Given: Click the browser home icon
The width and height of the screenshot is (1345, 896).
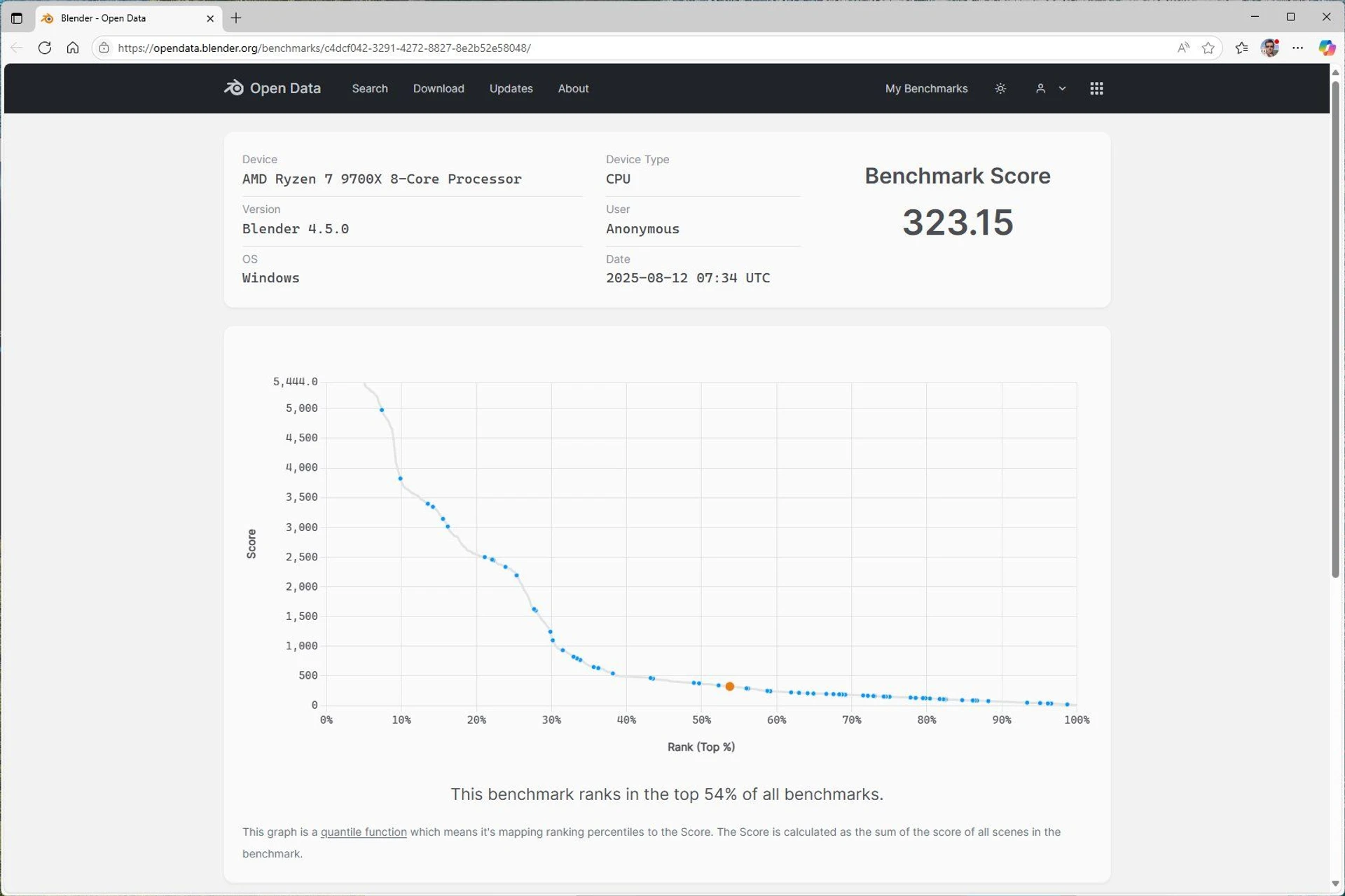Looking at the screenshot, I should coord(73,48).
